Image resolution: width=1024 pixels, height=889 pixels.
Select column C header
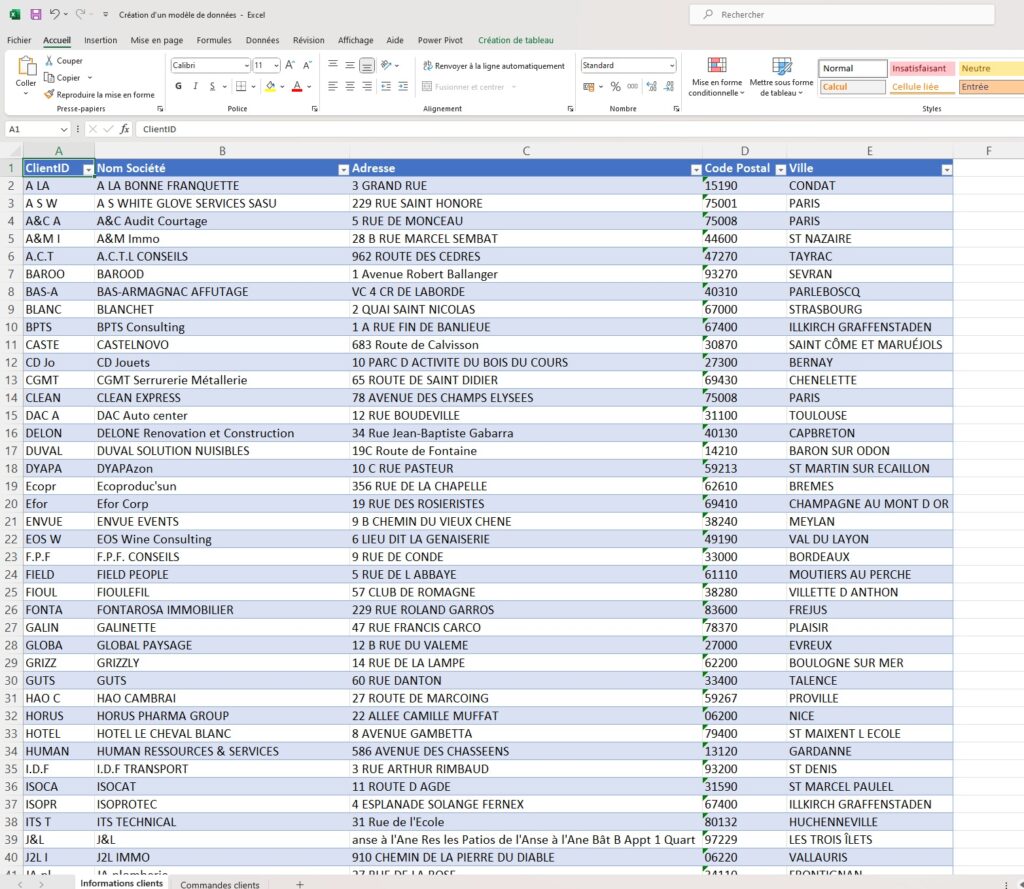click(x=526, y=151)
